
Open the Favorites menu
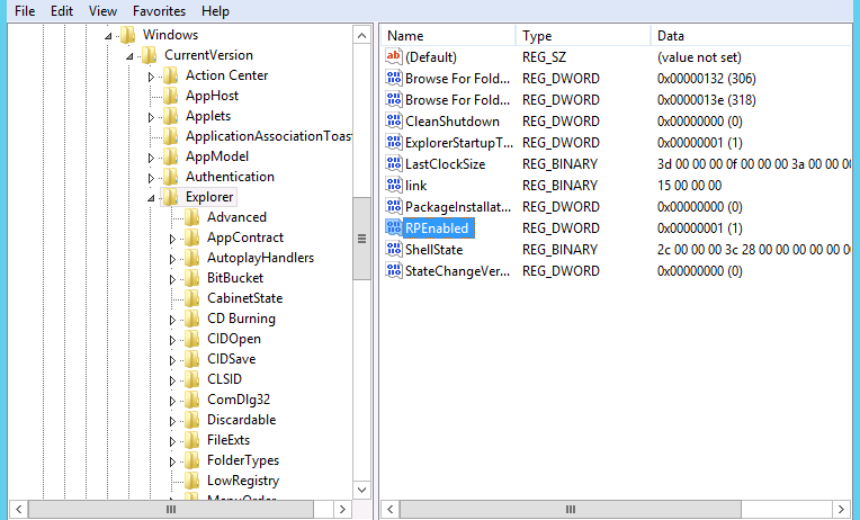coord(159,11)
